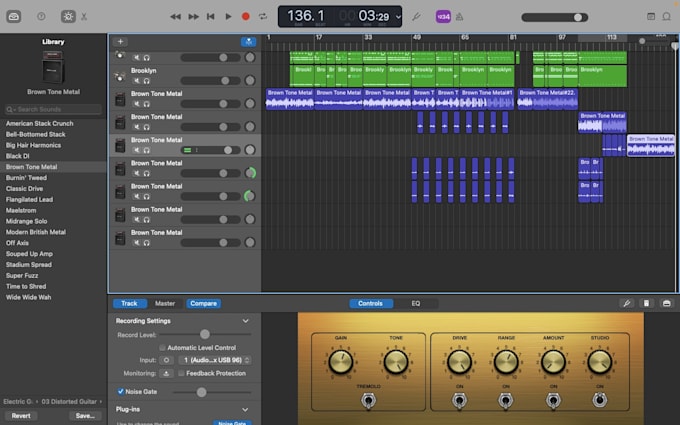Click the tuner icon in Smart Controls bar
The width and height of the screenshot is (680, 425).
click(627, 304)
